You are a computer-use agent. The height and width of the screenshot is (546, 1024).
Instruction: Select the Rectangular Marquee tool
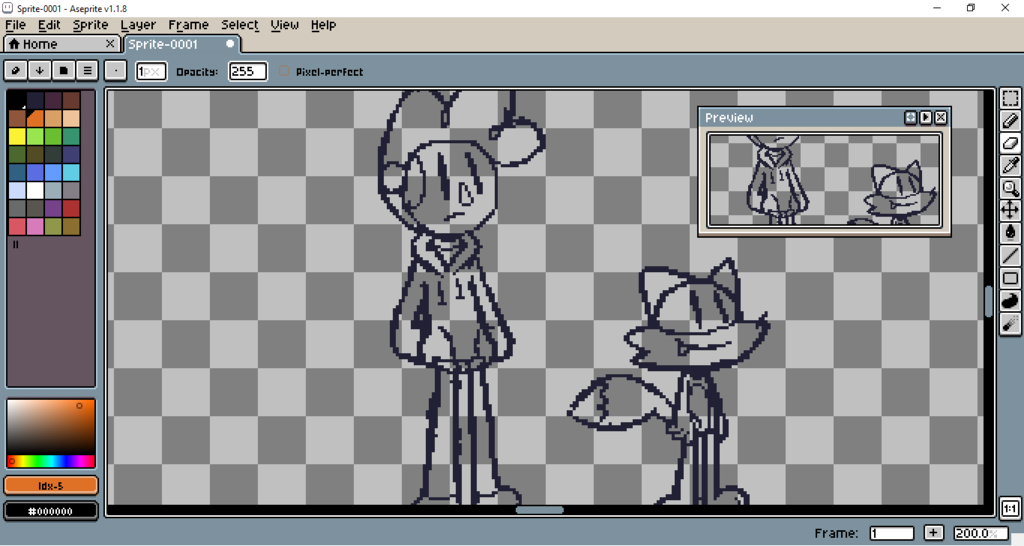pos(1010,99)
